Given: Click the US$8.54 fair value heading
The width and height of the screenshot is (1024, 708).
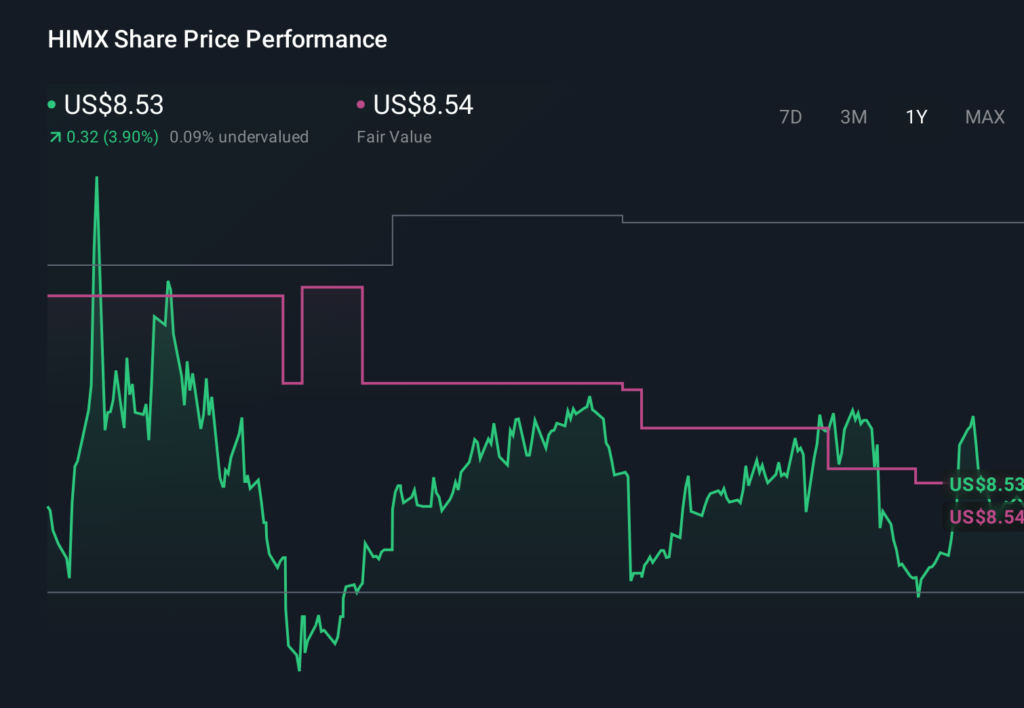Looking at the screenshot, I should (422, 105).
